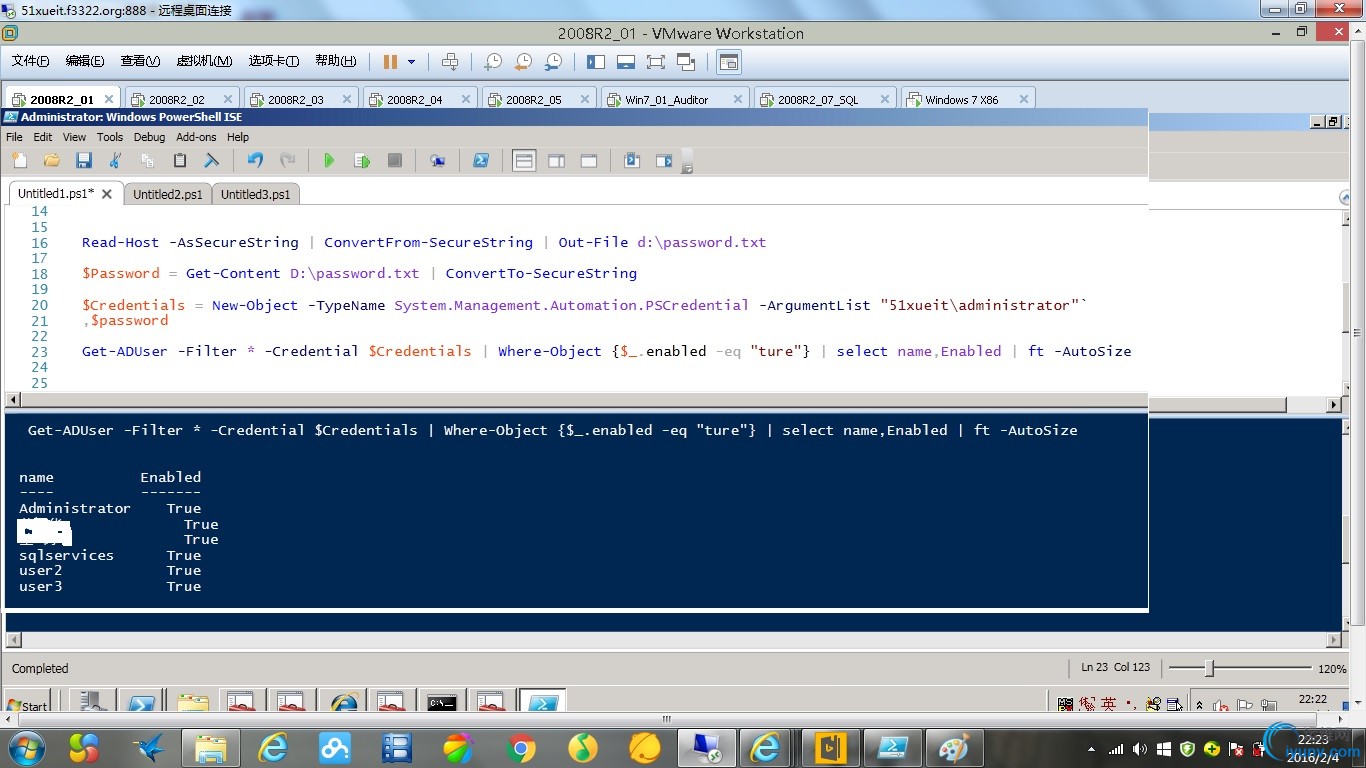The height and width of the screenshot is (768, 1366).
Task: Open New Remote PowerShell Tab icon
Action: [x=437, y=161]
